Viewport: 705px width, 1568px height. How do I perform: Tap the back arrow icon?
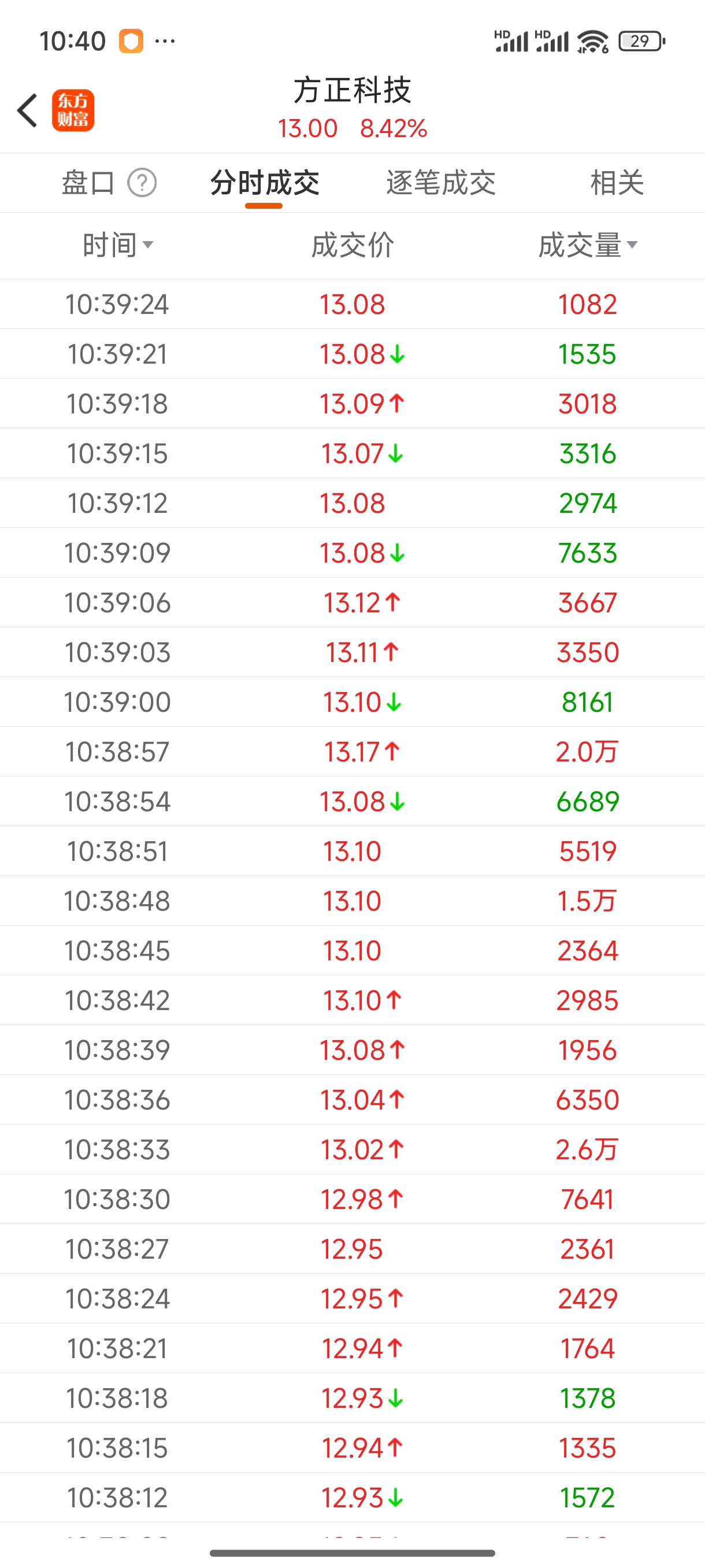coord(28,111)
